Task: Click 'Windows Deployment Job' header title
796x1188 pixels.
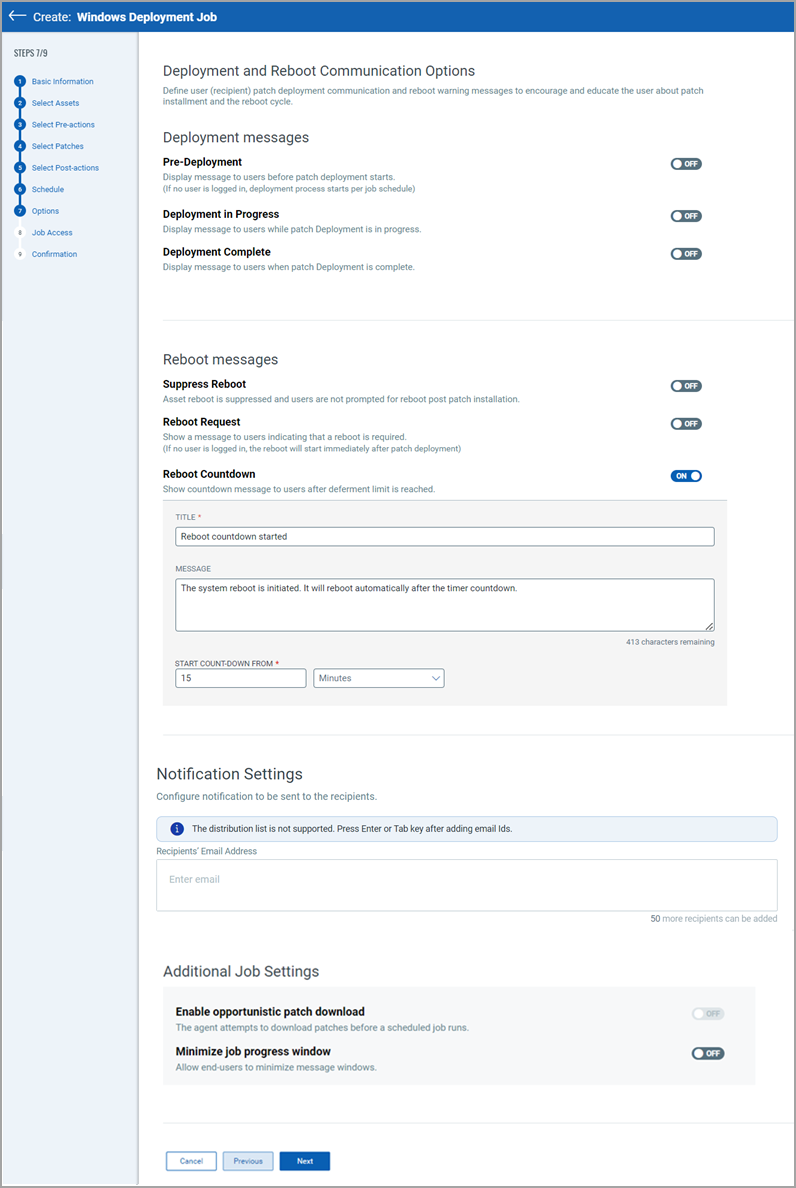Action: (x=147, y=17)
